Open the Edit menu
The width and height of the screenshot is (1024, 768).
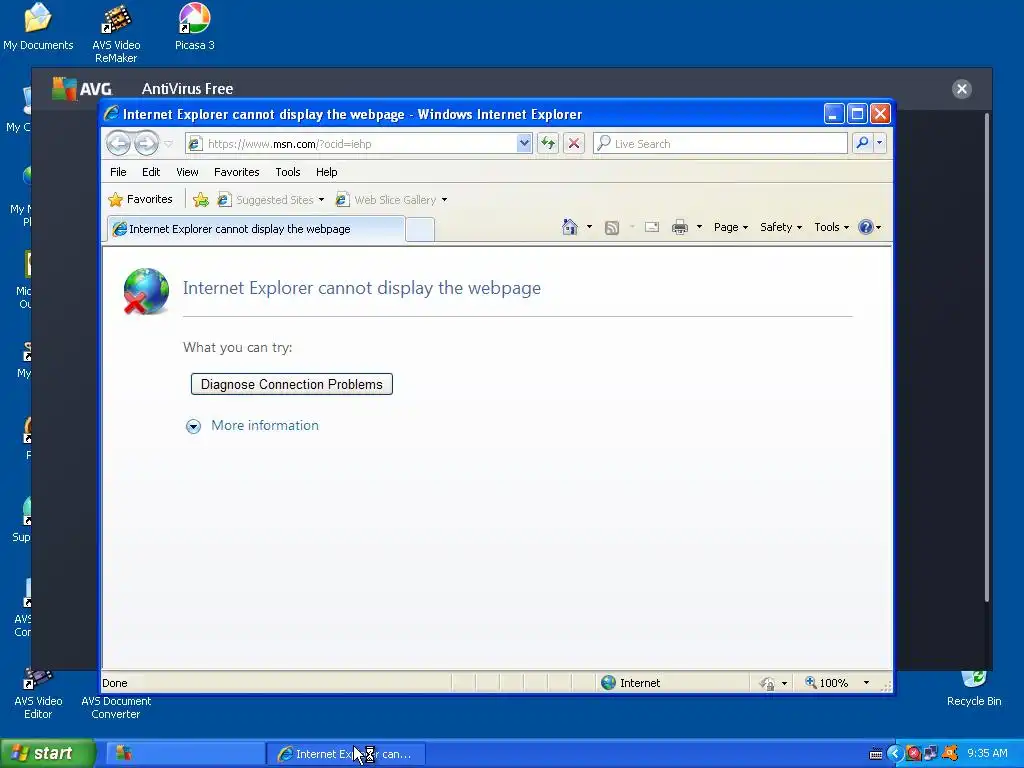tap(151, 172)
